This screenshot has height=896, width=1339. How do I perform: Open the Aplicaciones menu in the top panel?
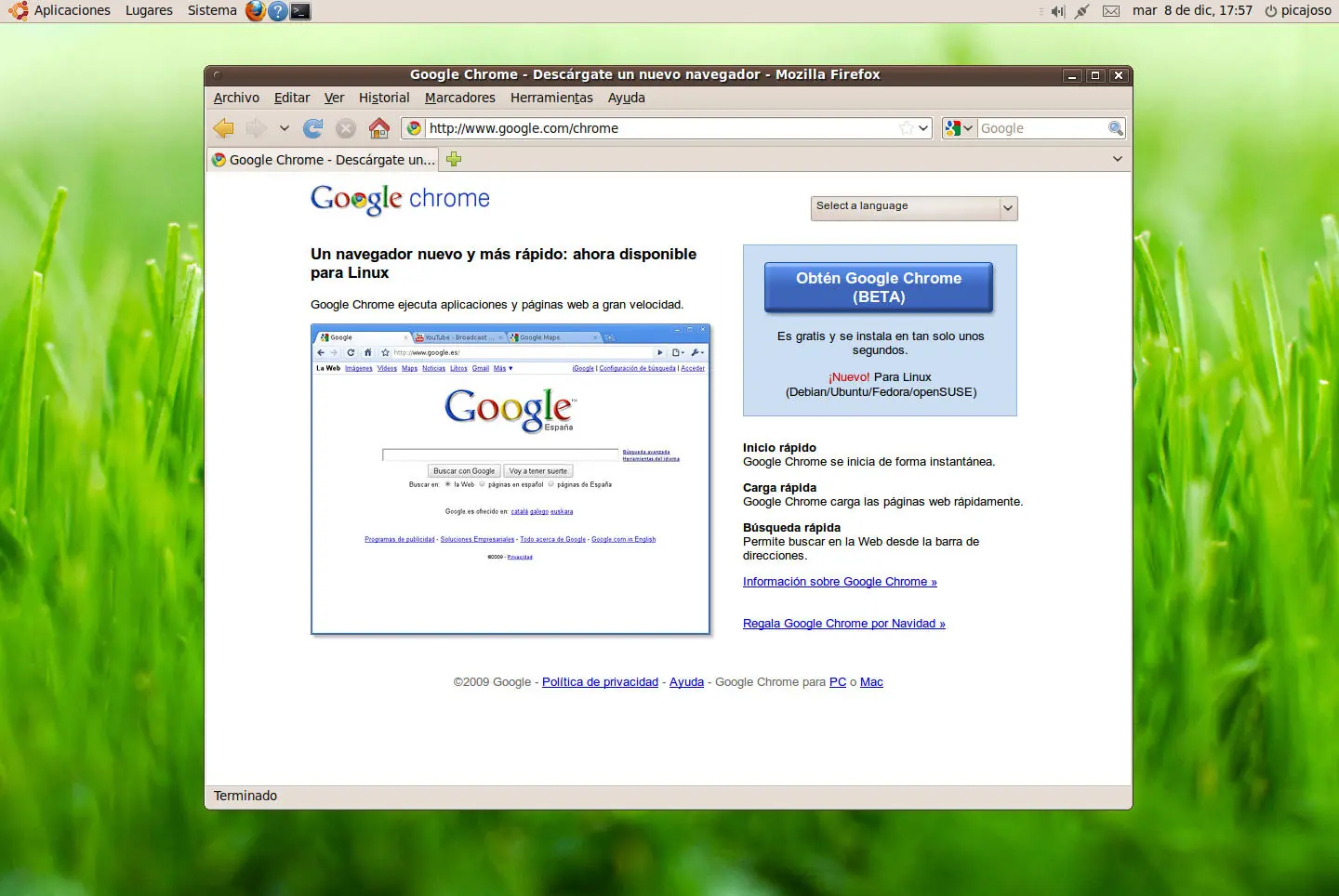(60, 11)
